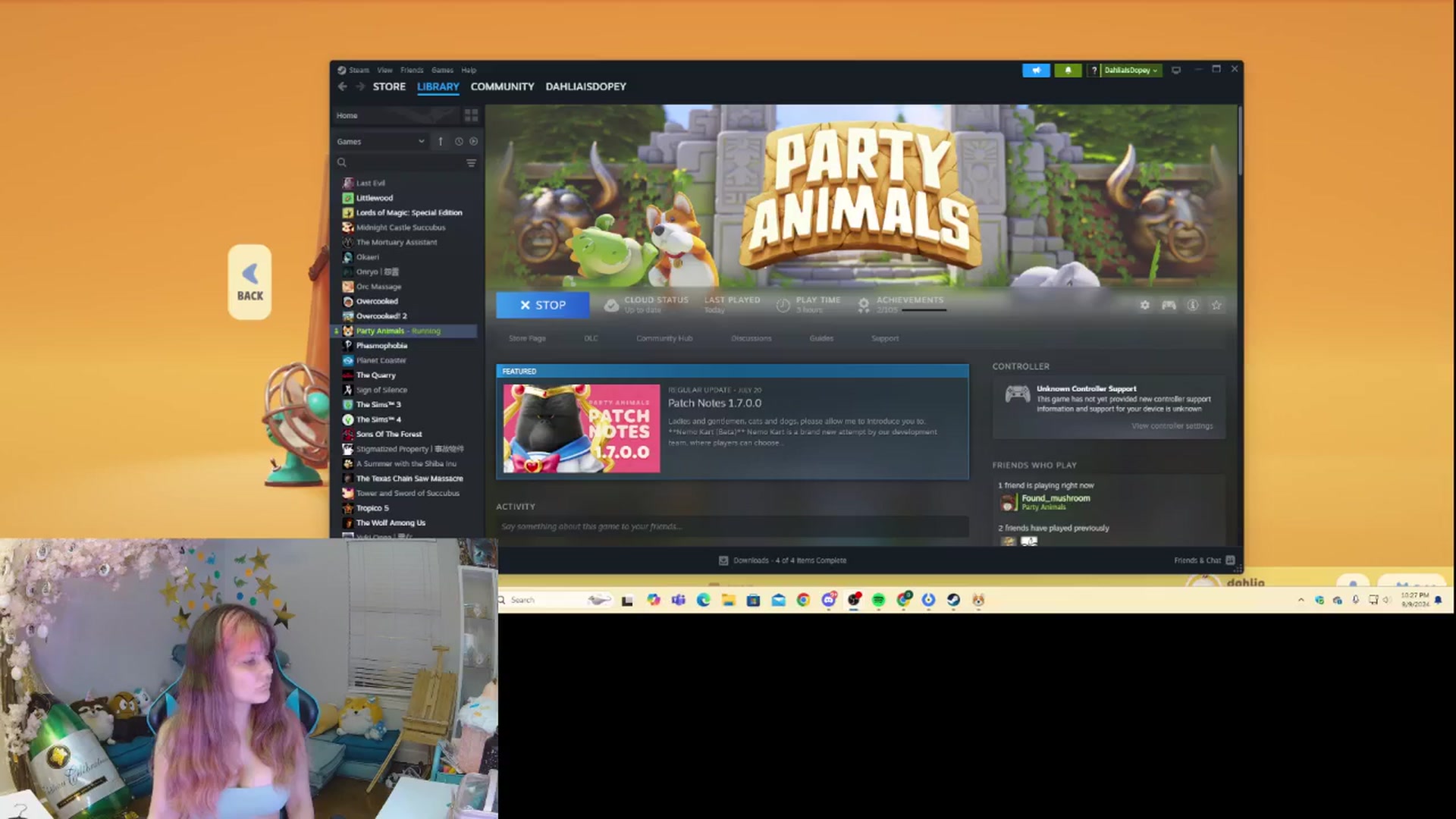Open the View menu
This screenshot has width=1456, height=819.
point(385,70)
